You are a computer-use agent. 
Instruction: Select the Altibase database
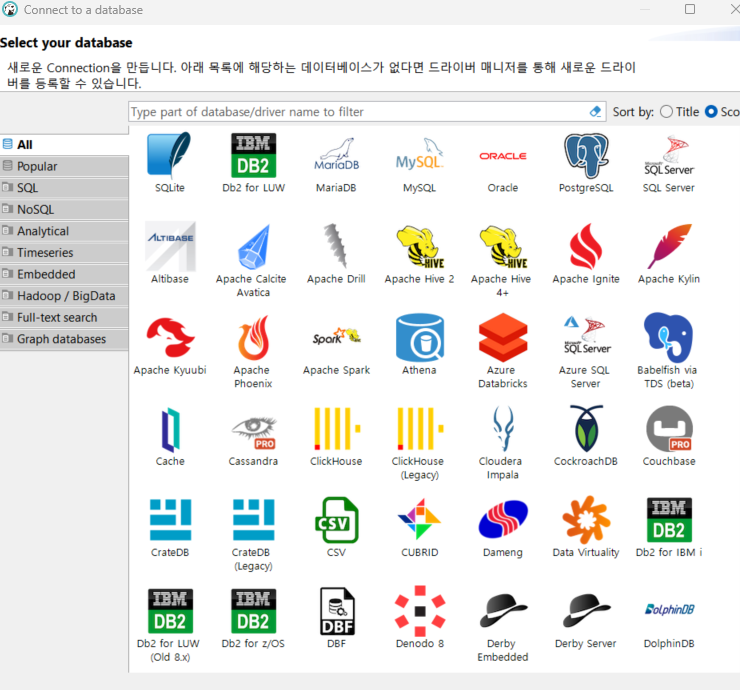(170, 246)
